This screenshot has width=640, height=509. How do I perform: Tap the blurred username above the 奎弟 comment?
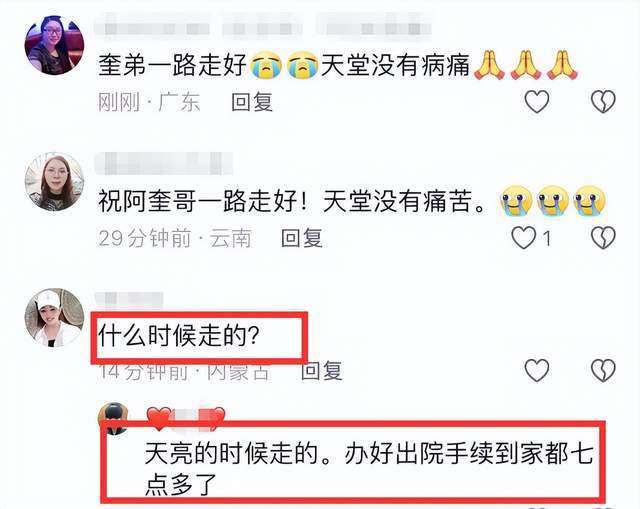click(x=263, y=28)
